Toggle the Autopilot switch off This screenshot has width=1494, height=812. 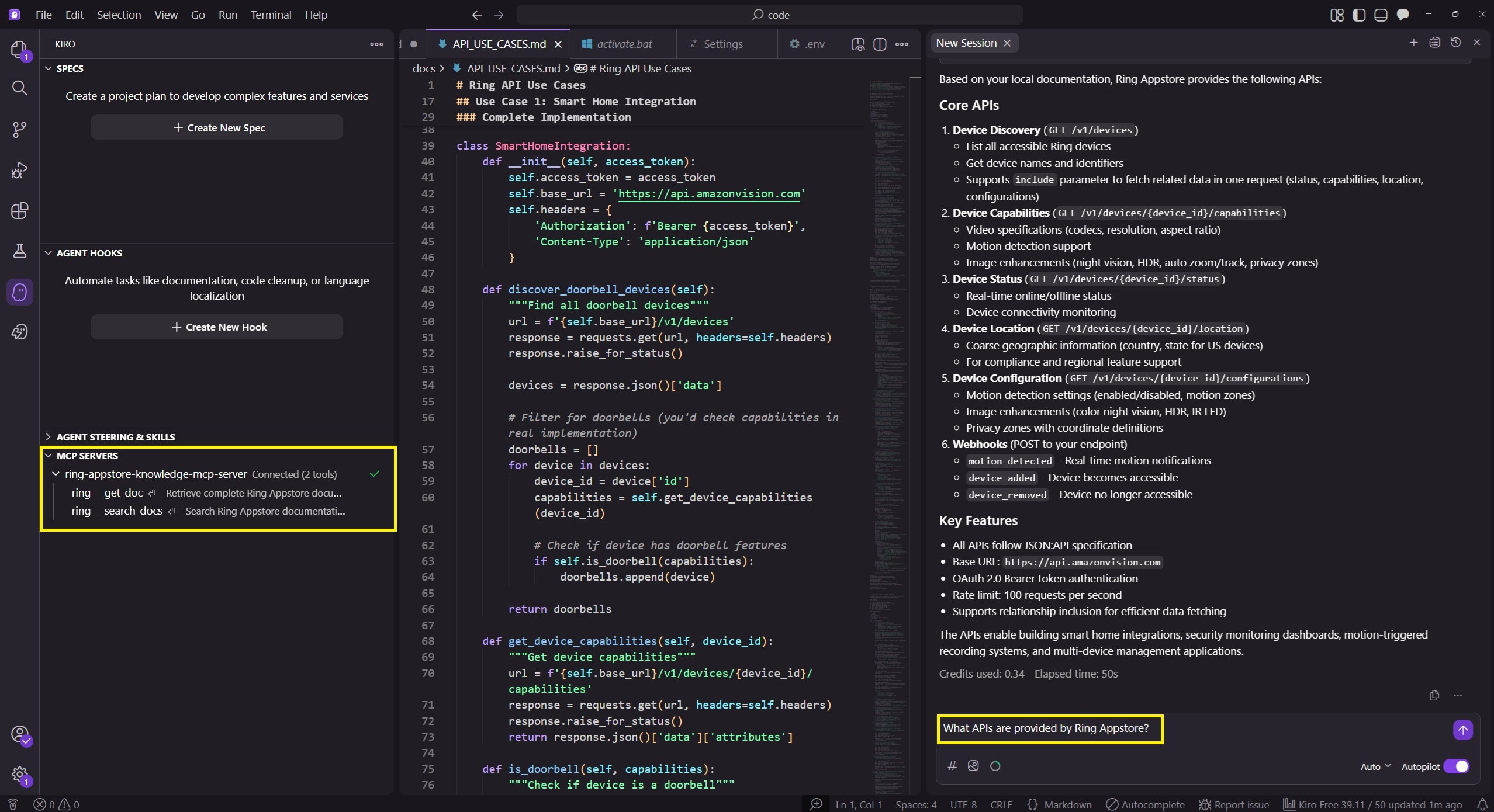click(x=1456, y=766)
